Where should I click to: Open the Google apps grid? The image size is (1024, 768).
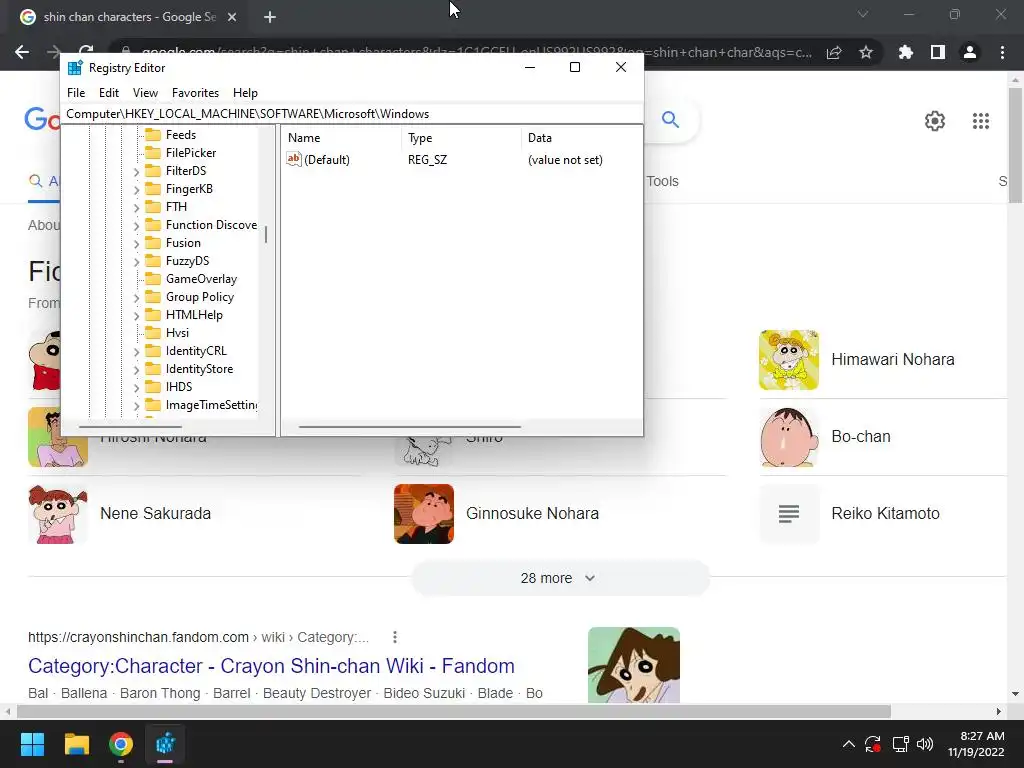(981, 121)
